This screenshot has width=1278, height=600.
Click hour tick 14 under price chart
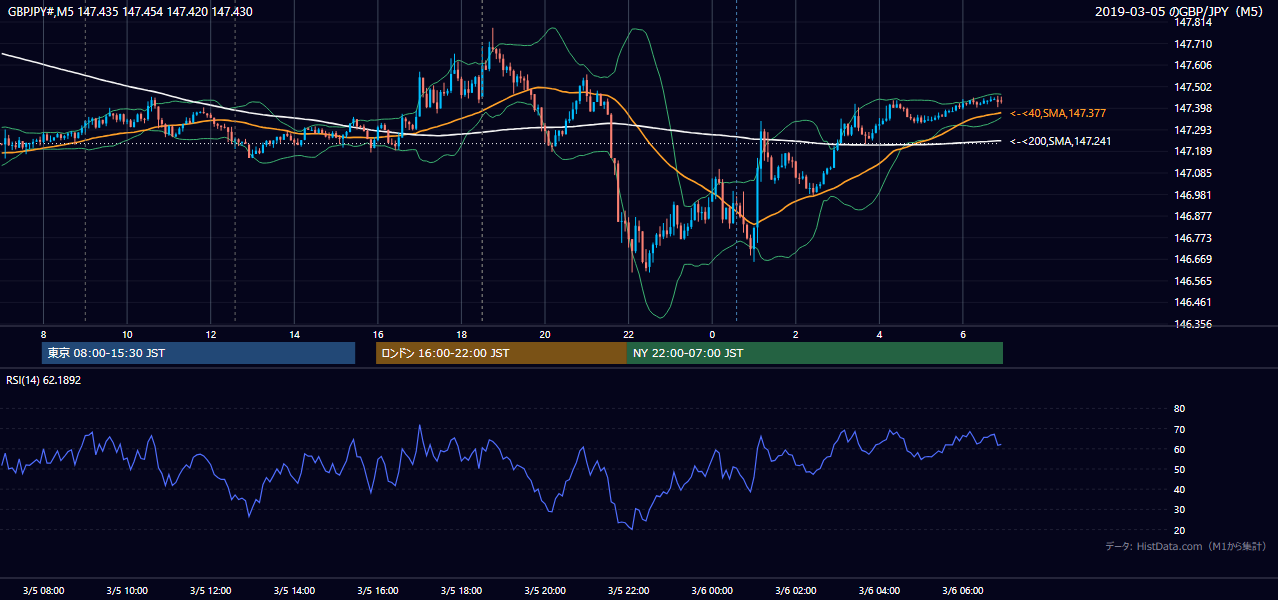(x=294, y=333)
